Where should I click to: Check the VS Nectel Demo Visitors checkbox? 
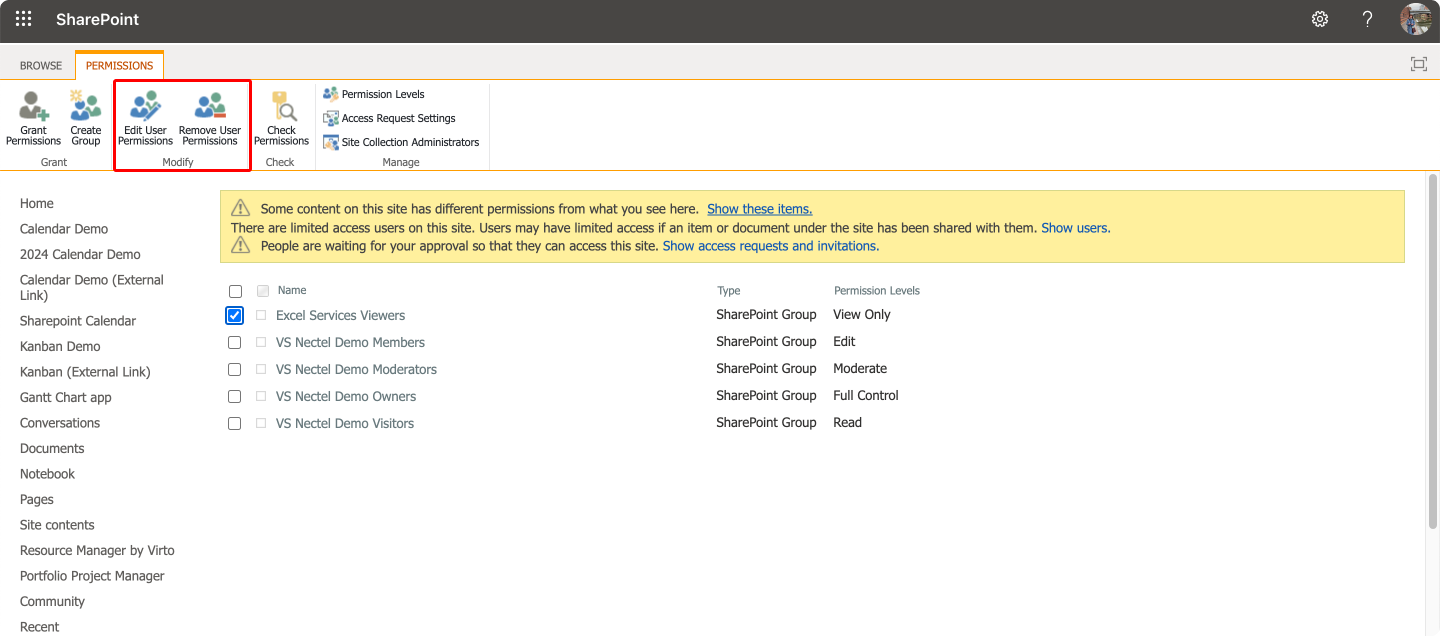pyautogui.click(x=234, y=424)
